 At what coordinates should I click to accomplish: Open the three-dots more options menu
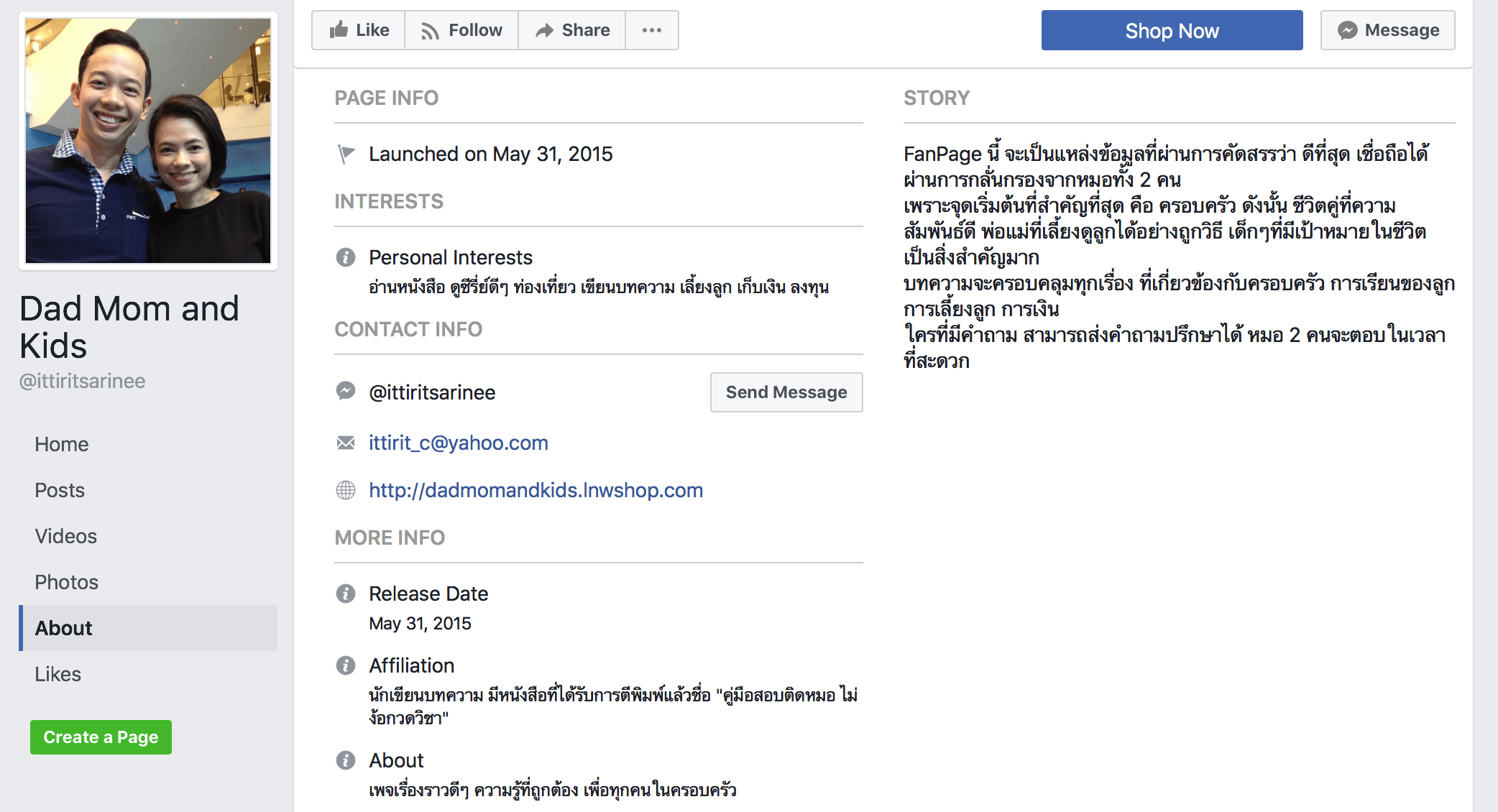click(x=652, y=30)
